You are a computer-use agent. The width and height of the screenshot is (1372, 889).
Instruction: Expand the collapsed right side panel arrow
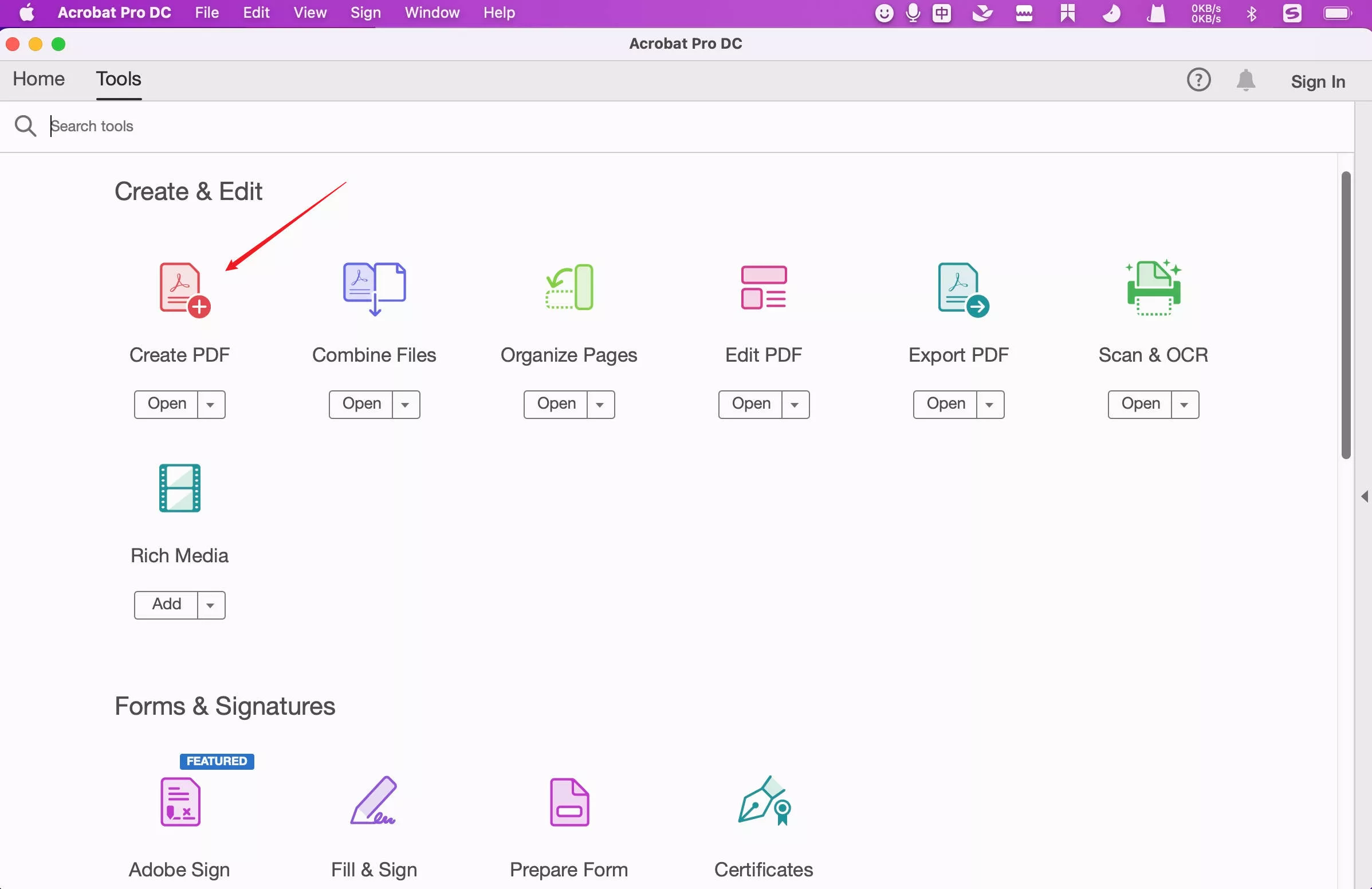(x=1365, y=496)
